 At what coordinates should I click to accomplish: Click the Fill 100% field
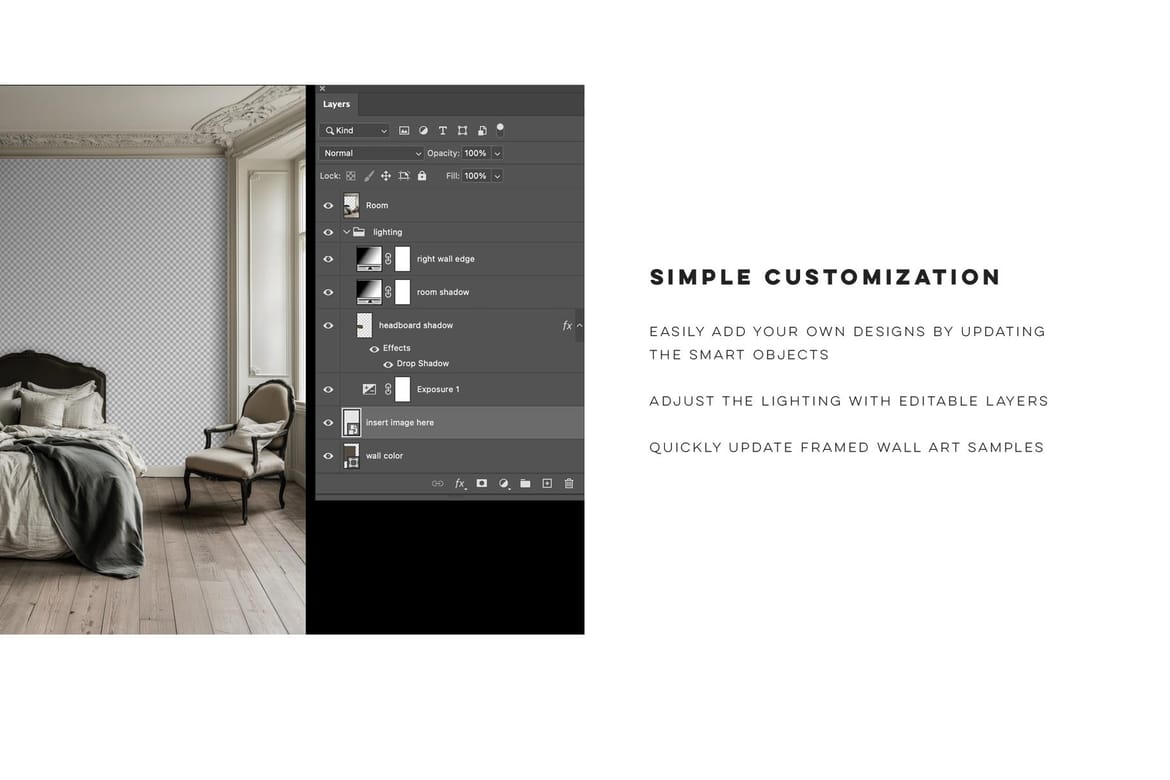click(476, 176)
